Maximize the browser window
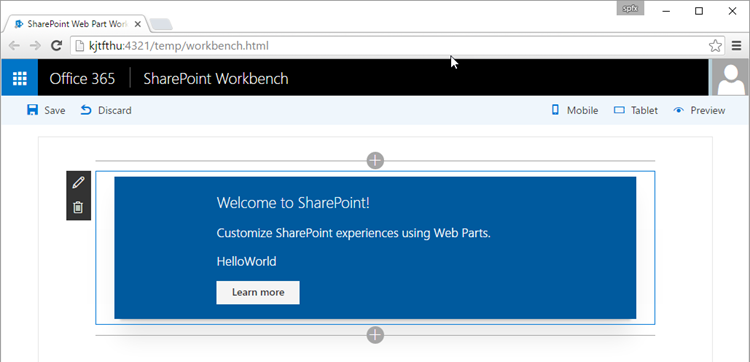The image size is (750, 362). (x=699, y=11)
